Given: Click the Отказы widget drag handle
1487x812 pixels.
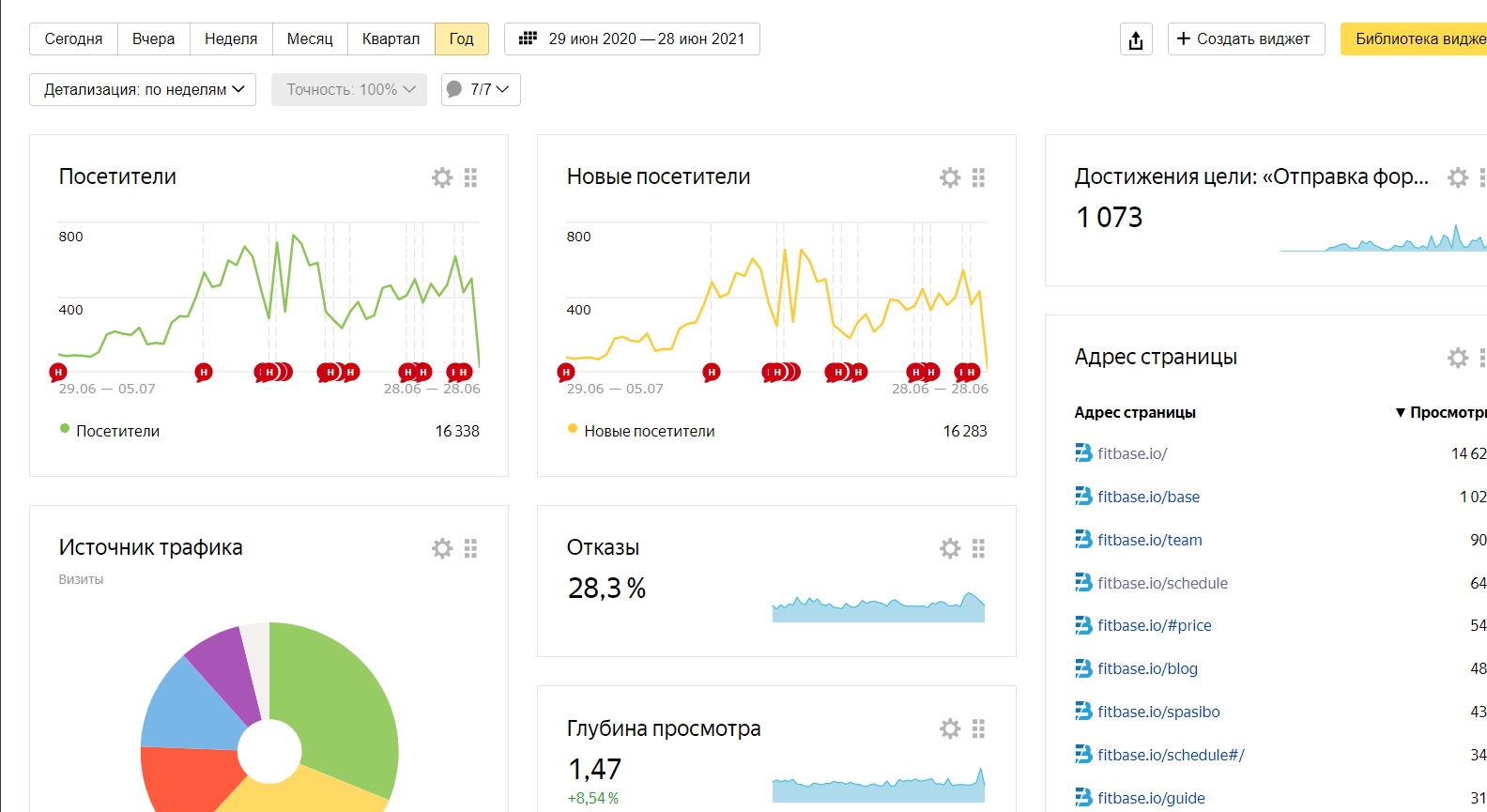Looking at the screenshot, I should tap(979, 548).
